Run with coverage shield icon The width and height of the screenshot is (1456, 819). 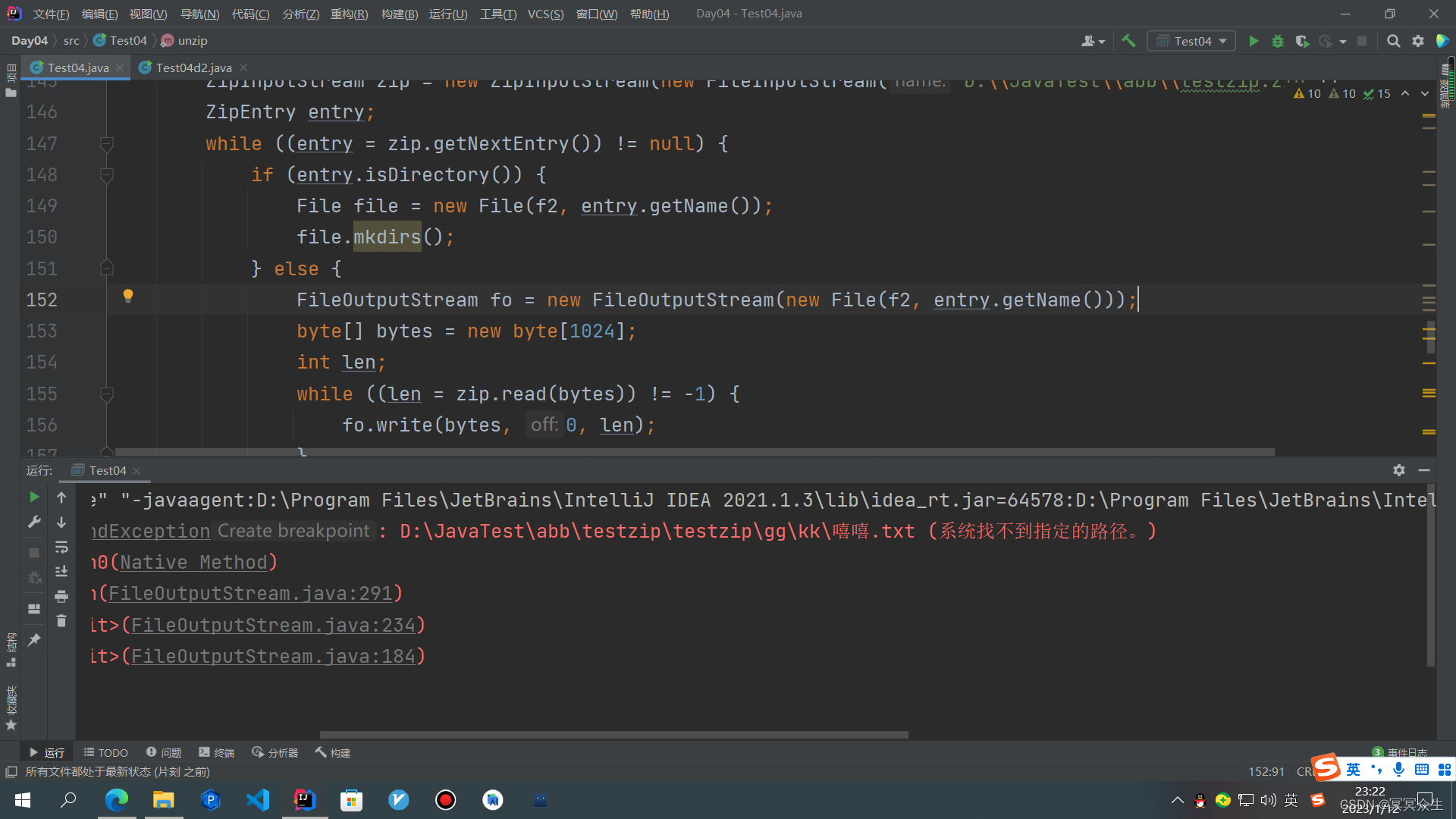1302,41
